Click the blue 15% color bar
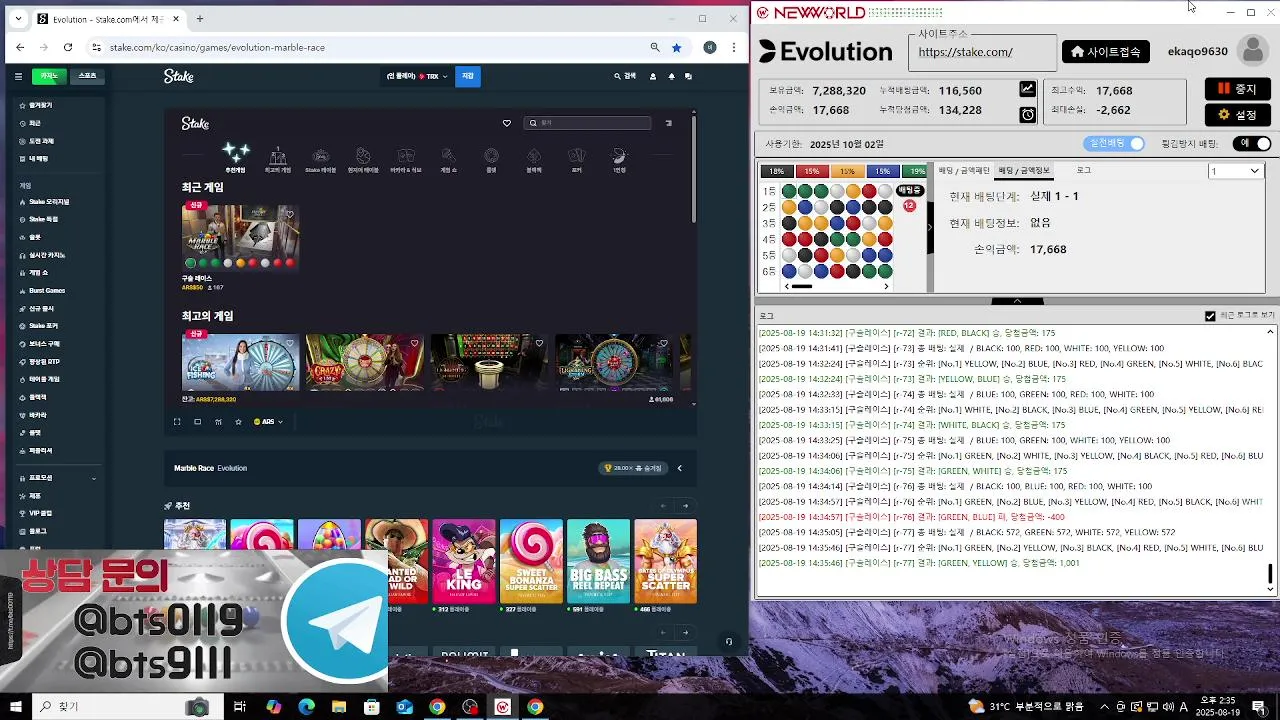 pos(883,171)
